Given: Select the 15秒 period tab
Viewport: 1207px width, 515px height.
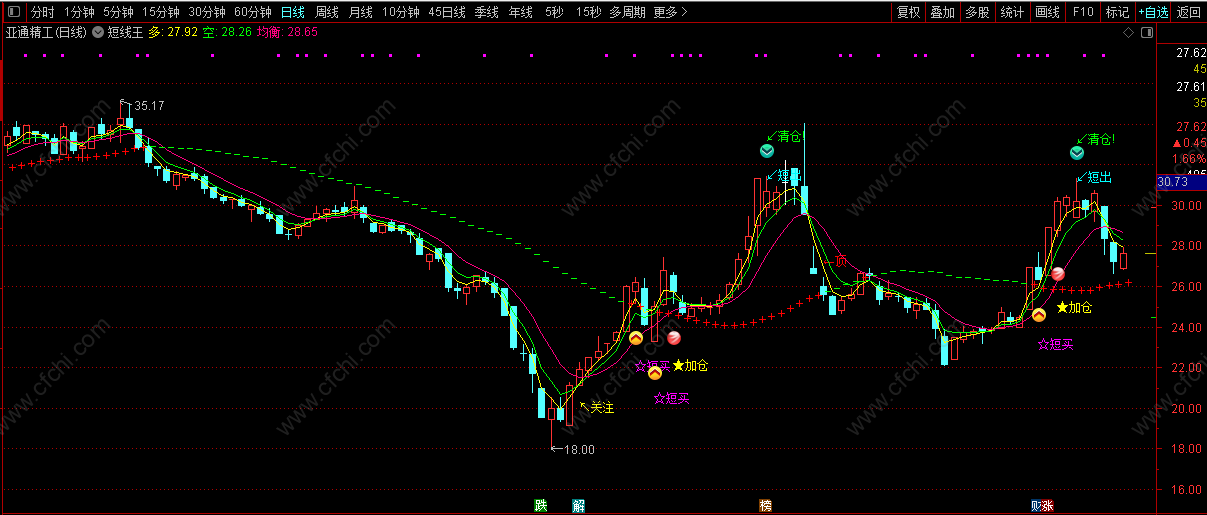Looking at the screenshot, I should (x=589, y=12).
